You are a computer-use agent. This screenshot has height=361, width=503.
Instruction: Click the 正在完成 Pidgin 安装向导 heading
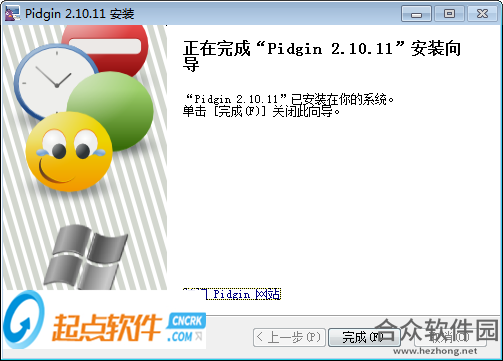click(x=322, y=56)
